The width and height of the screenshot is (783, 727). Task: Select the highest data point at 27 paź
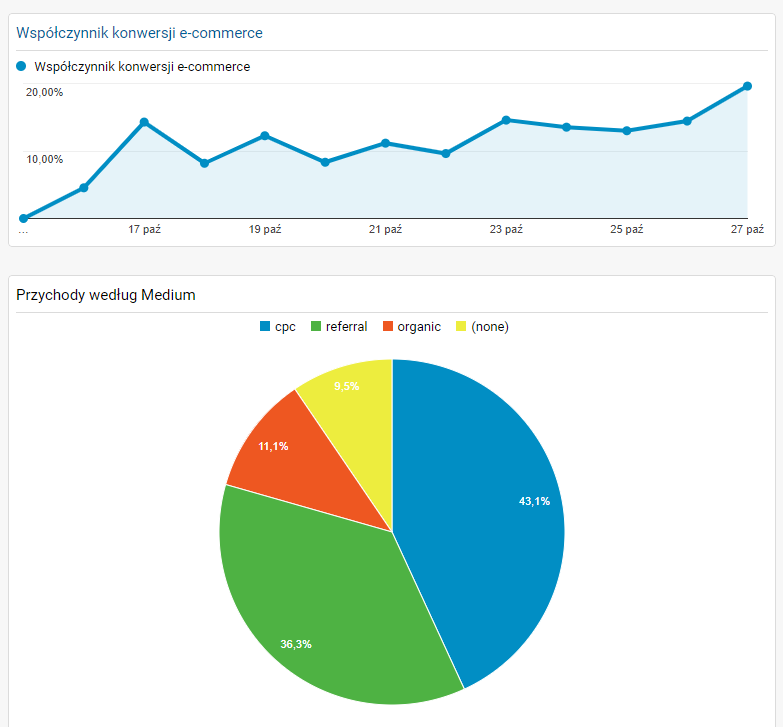click(x=747, y=86)
